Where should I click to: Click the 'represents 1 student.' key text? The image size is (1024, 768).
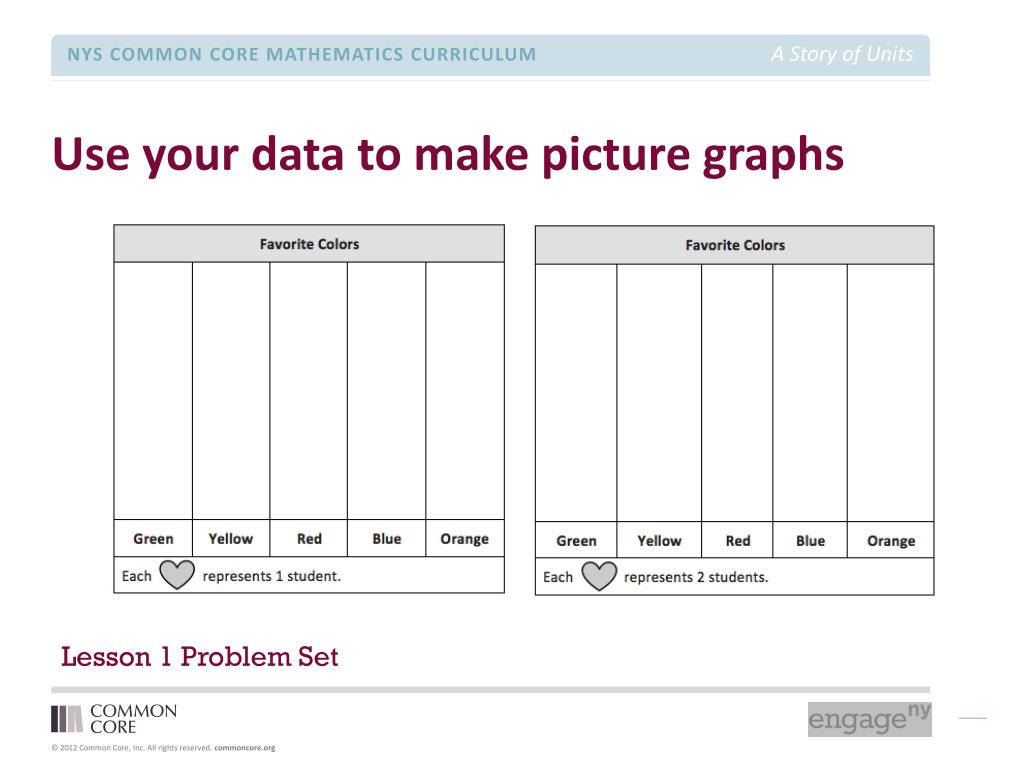[x=272, y=576]
